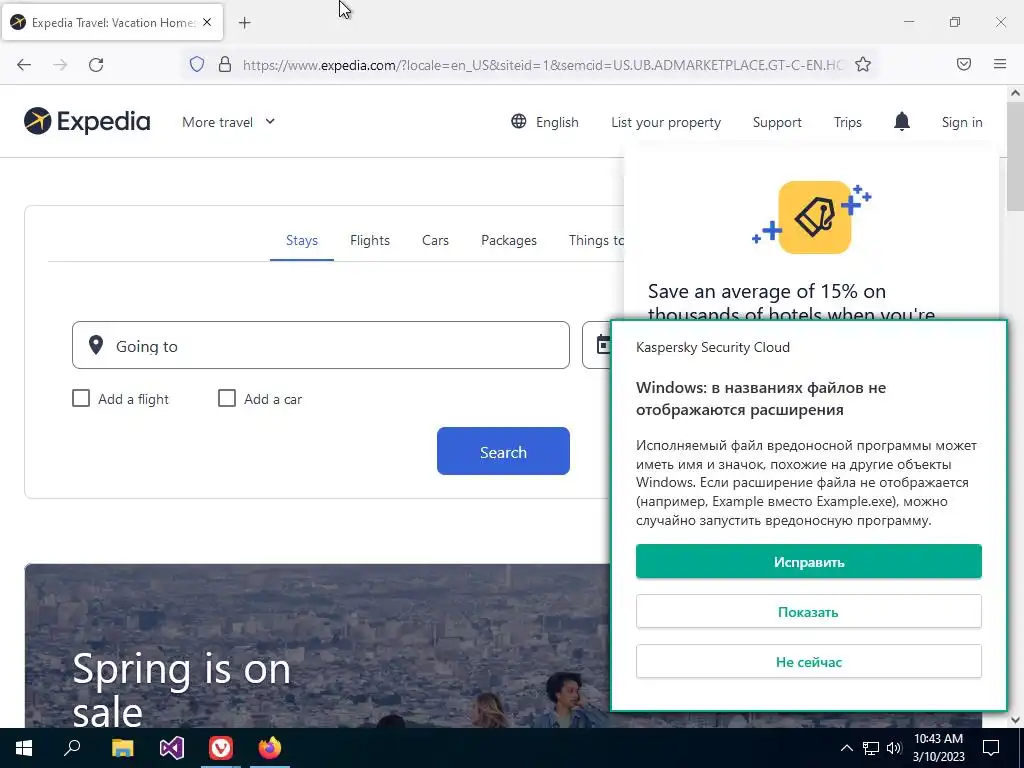Viewport: 1024px width, 768px height.
Task: Click the location pin icon in Going to
Action: (96, 345)
